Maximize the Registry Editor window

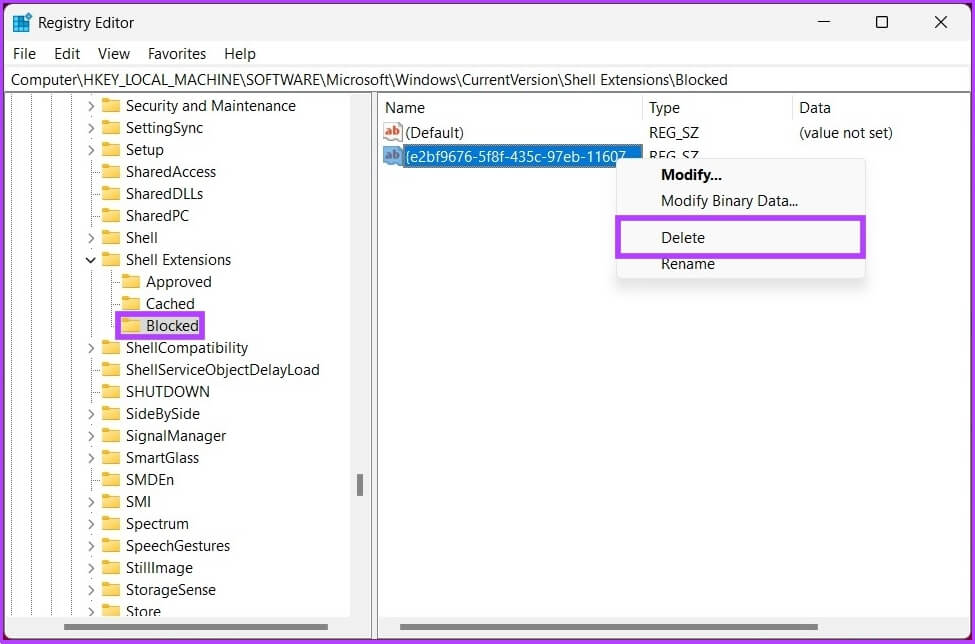(x=882, y=22)
